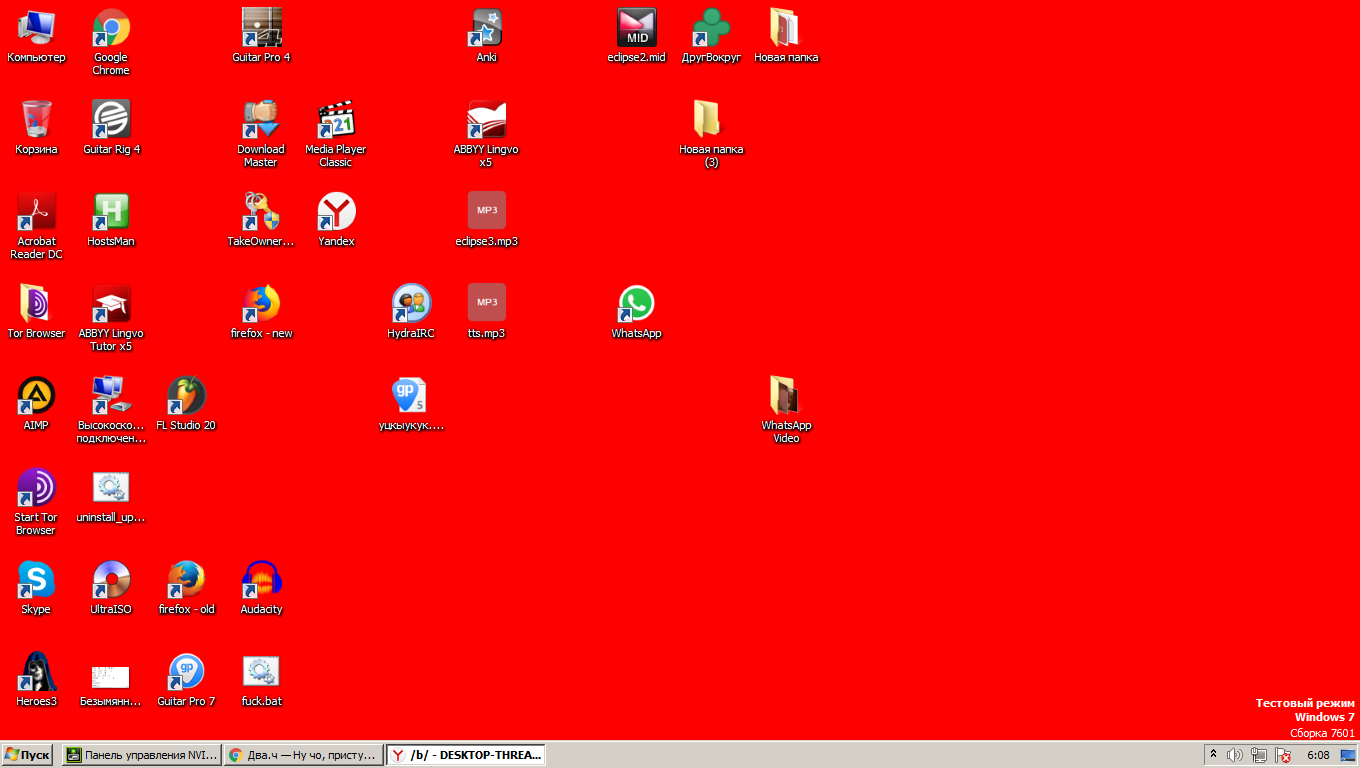This screenshot has height=768, width=1360.
Task: Select the AIMP player shortcut
Action: 36,396
